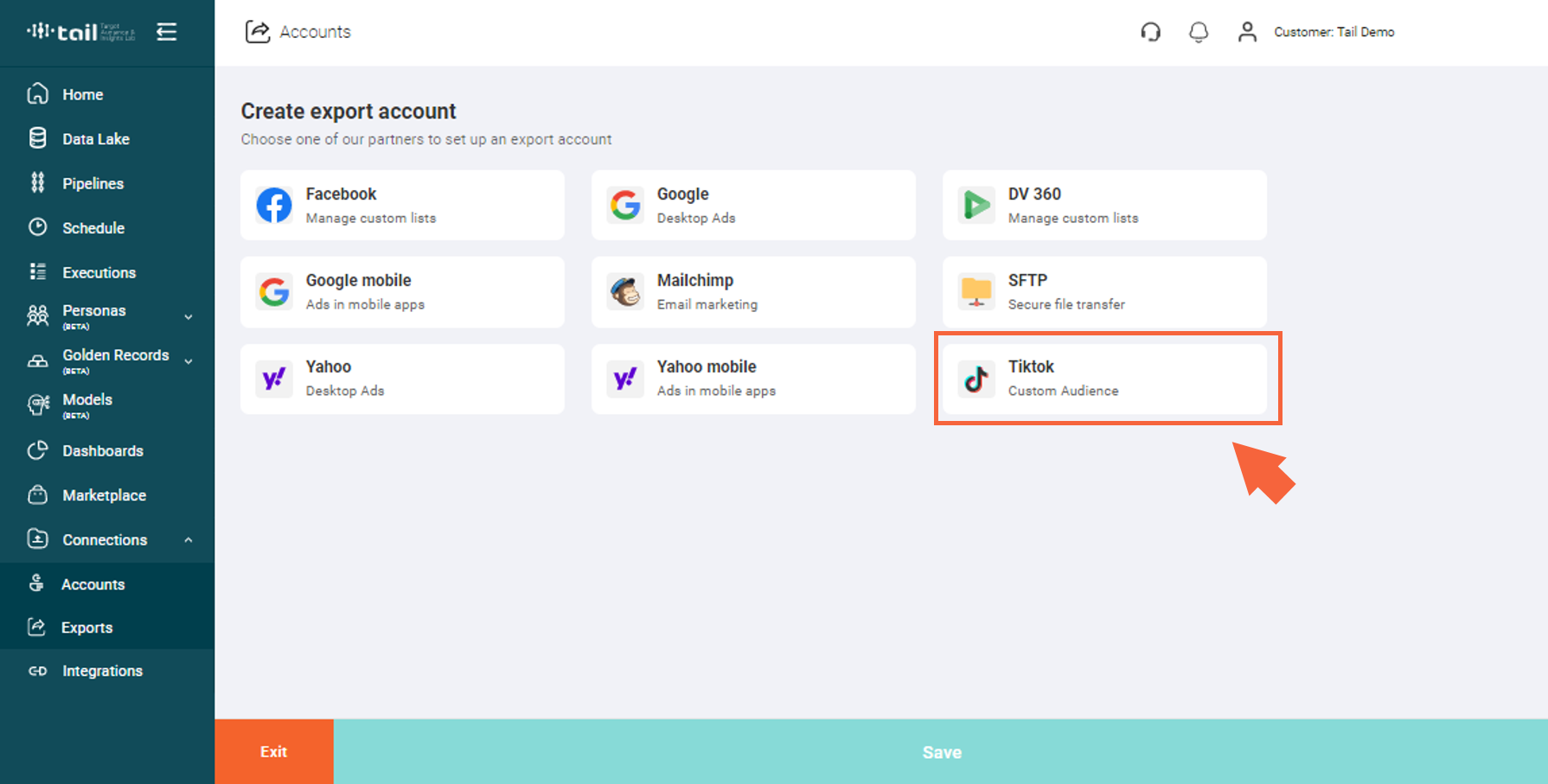
Task: Click the Save button
Action: pyautogui.click(x=941, y=752)
